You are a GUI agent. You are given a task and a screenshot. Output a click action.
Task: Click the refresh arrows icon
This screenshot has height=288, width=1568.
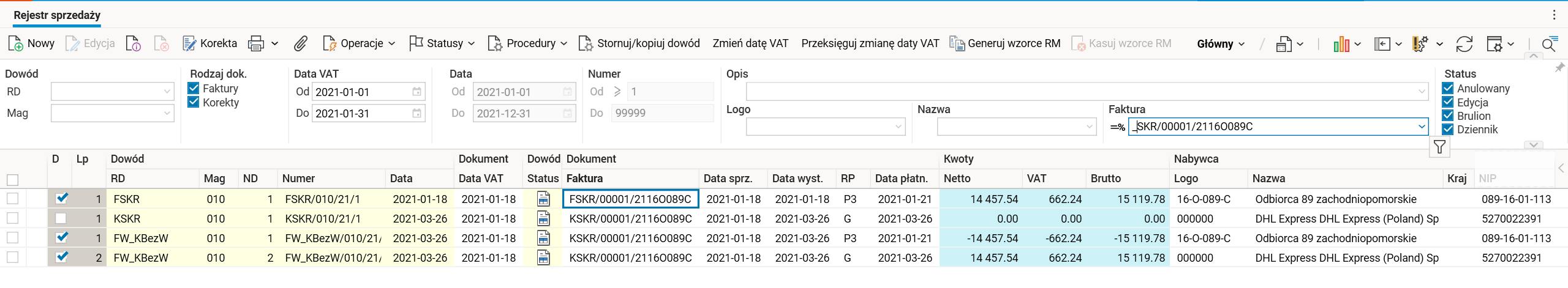1464,44
